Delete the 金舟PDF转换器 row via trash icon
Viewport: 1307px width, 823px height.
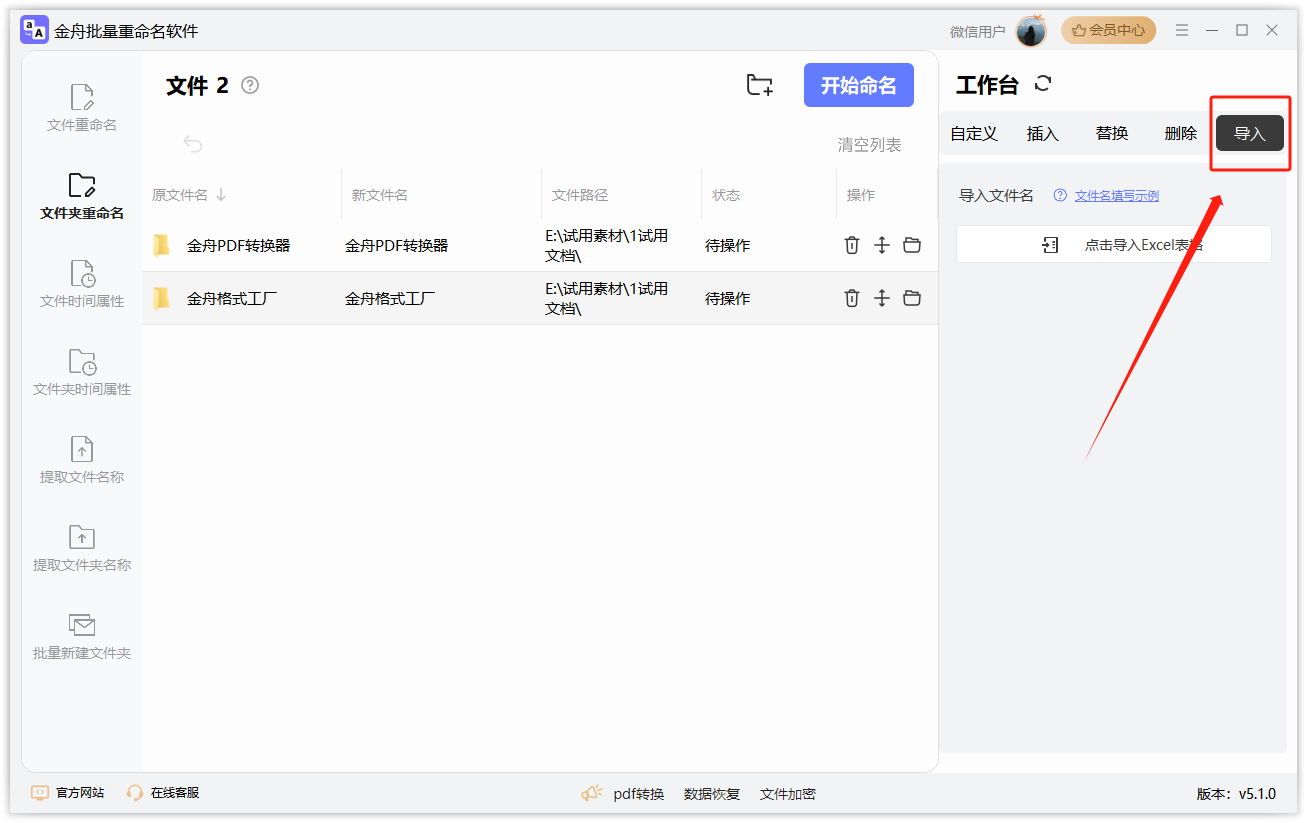[x=852, y=245]
